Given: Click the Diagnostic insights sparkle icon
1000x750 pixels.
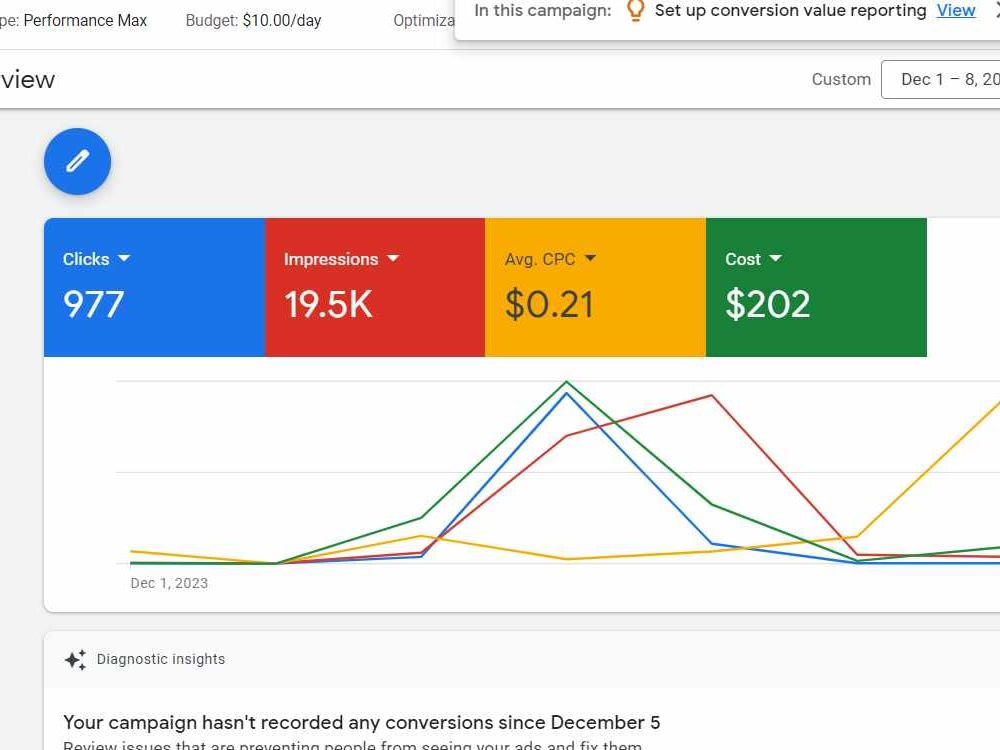Looking at the screenshot, I should tap(75, 659).
